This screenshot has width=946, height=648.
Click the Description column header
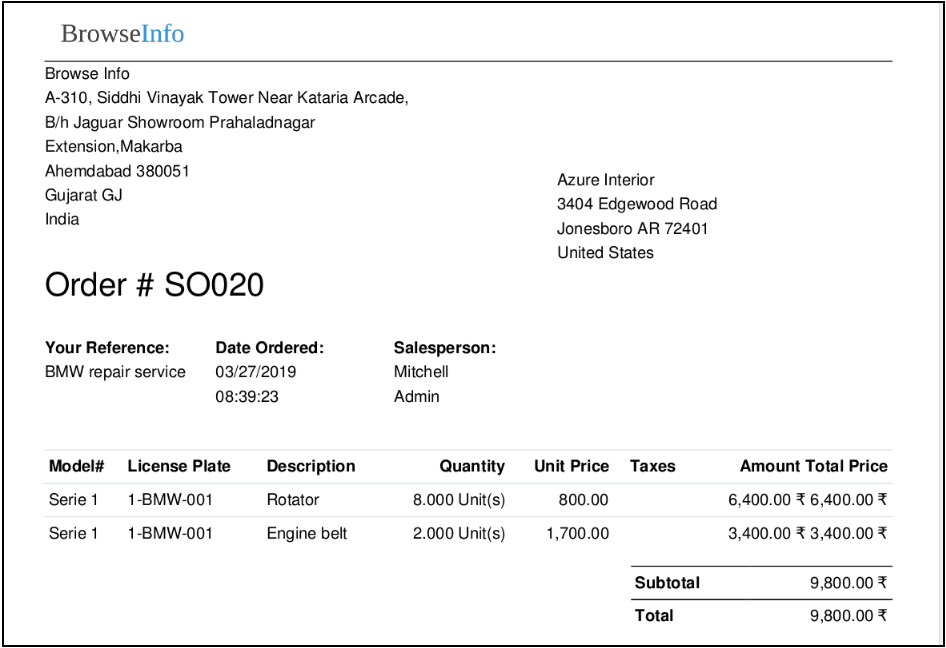point(311,466)
